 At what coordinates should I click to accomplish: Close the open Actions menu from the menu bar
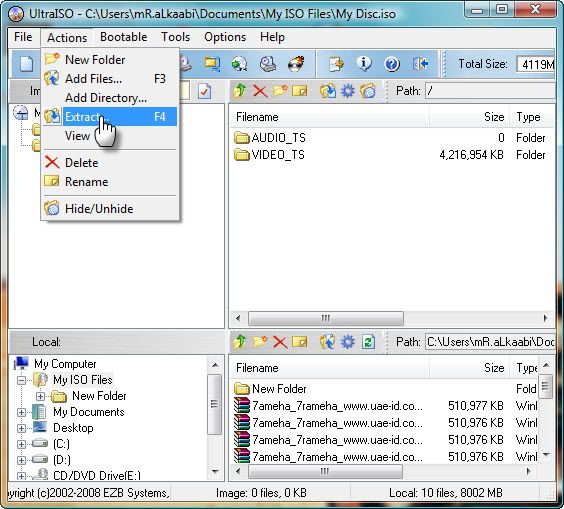(x=67, y=38)
